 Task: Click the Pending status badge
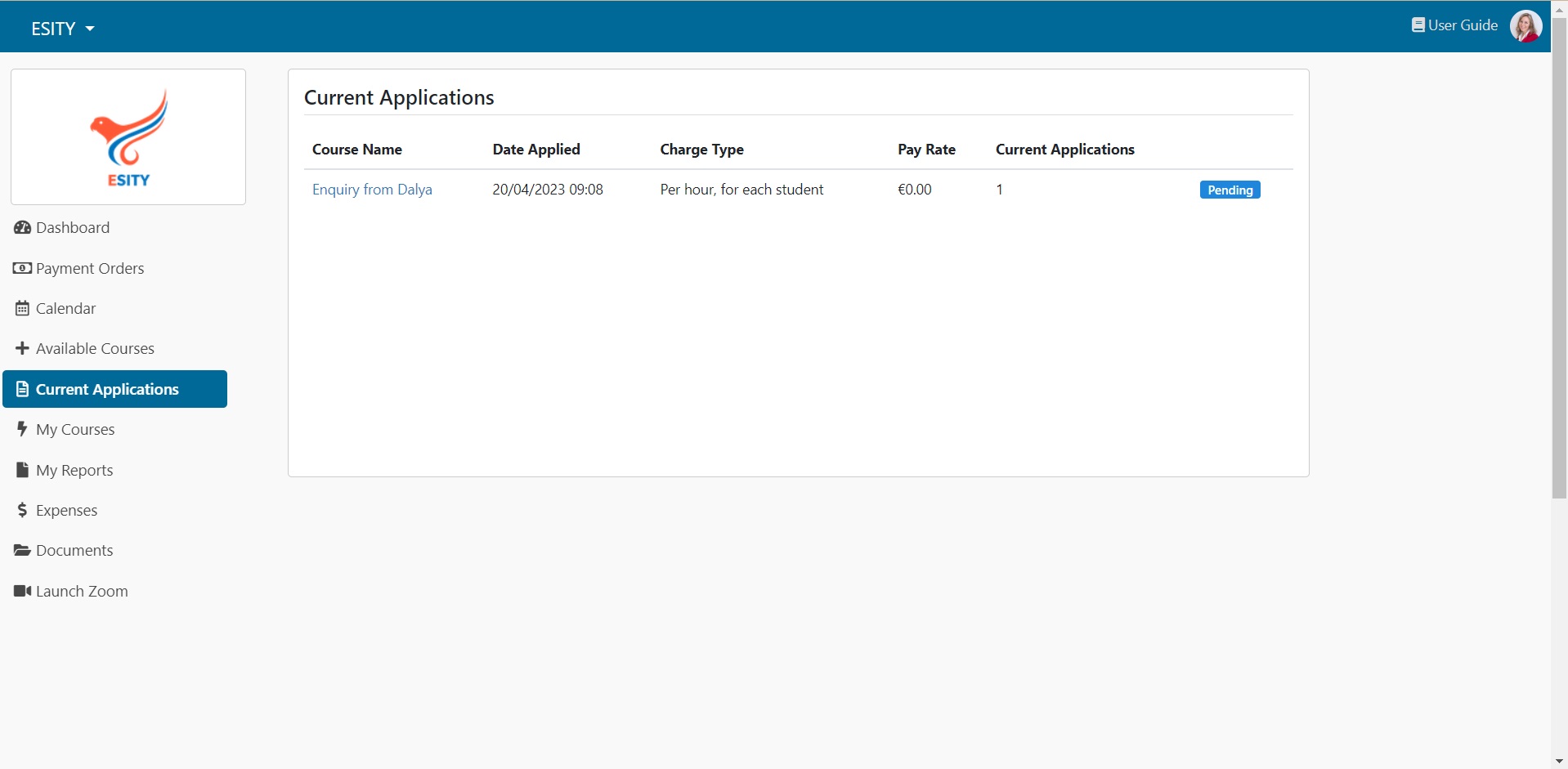[x=1230, y=190]
